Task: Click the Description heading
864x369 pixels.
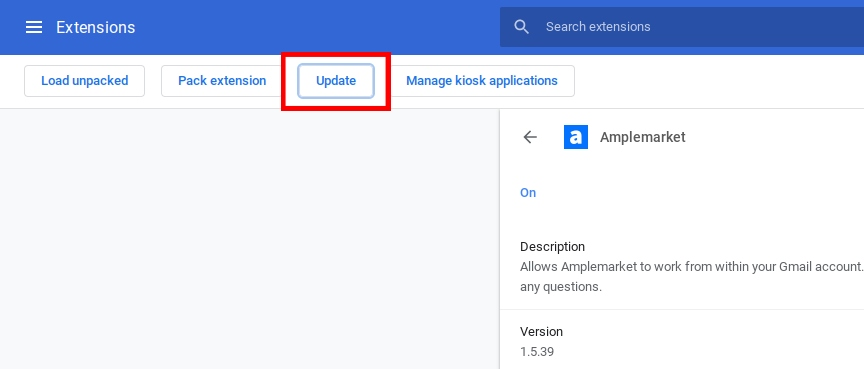Action: click(552, 246)
